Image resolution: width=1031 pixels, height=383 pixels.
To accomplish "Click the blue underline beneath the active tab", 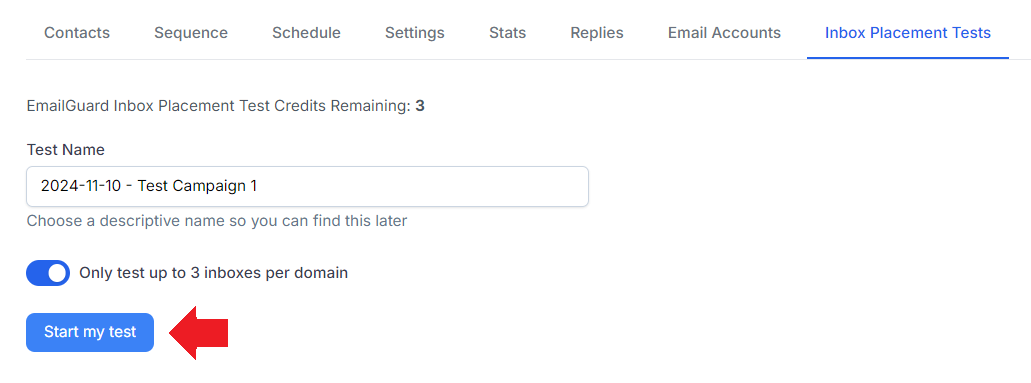I will [908, 58].
